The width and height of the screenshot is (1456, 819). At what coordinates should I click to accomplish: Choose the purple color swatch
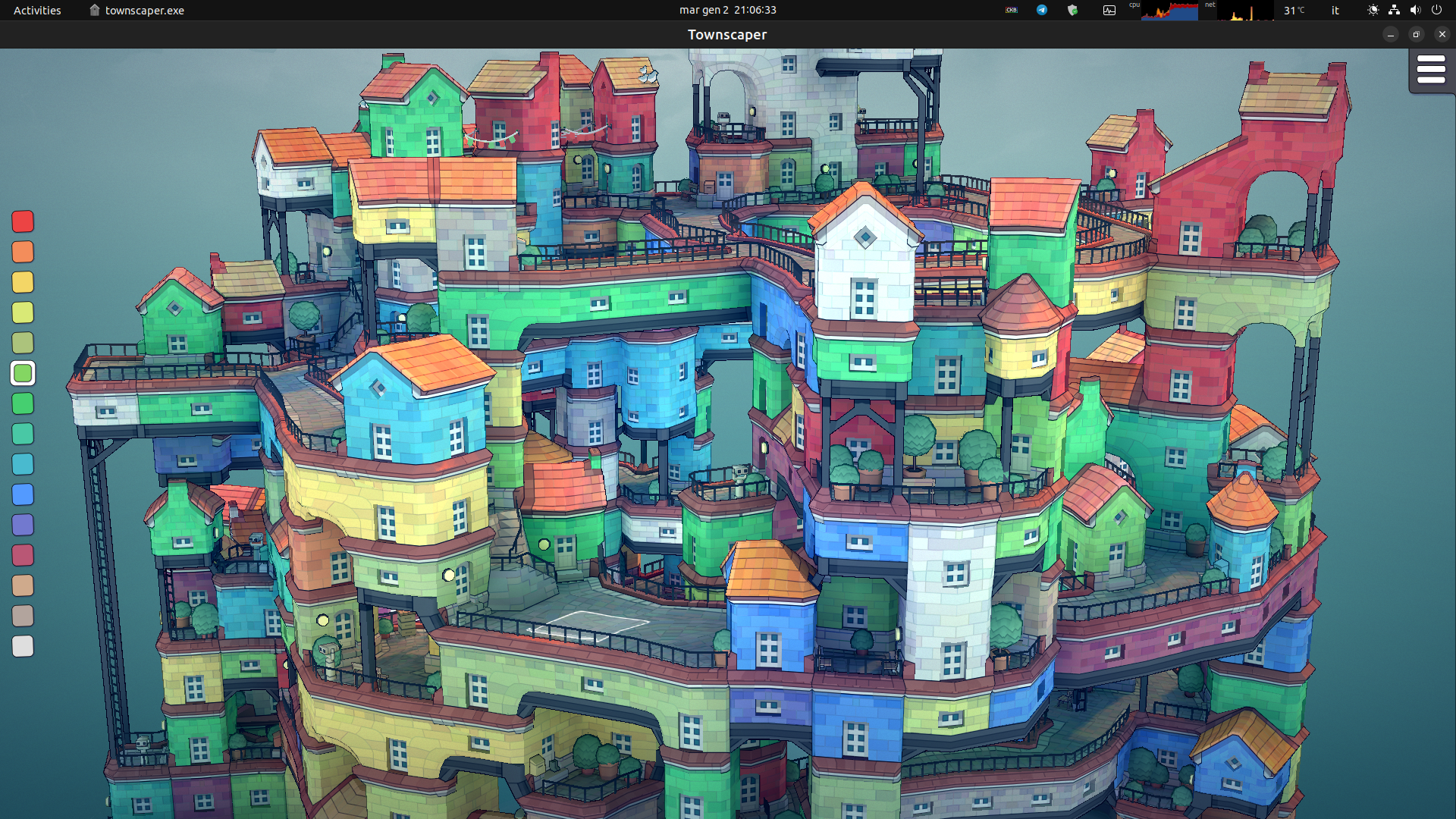pyautogui.click(x=23, y=525)
